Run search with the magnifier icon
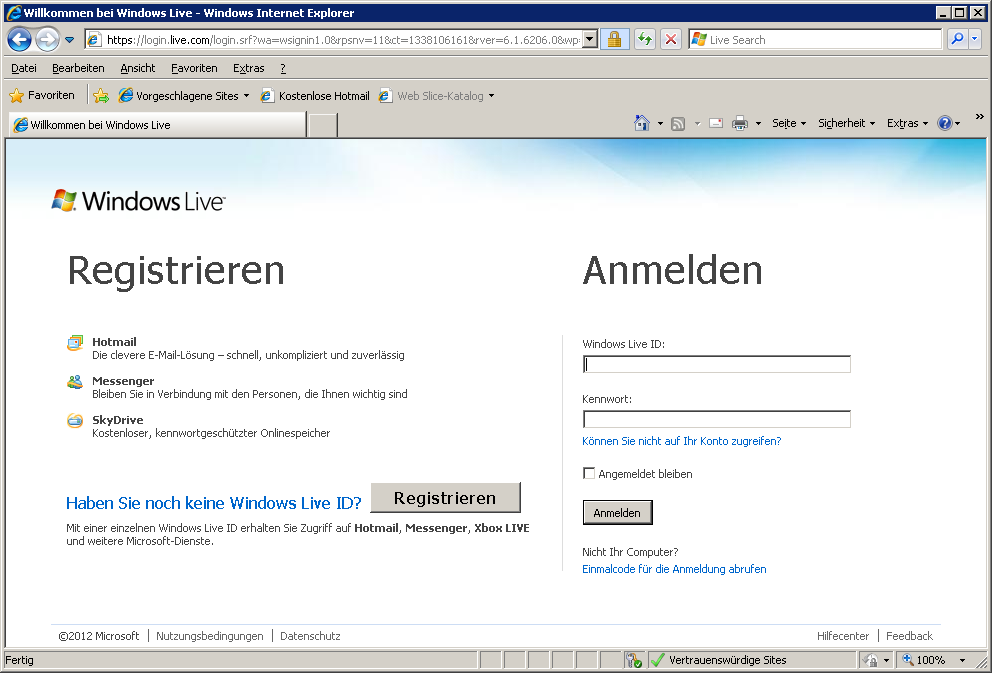This screenshot has width=992, height=673. [x=957, y=39]
